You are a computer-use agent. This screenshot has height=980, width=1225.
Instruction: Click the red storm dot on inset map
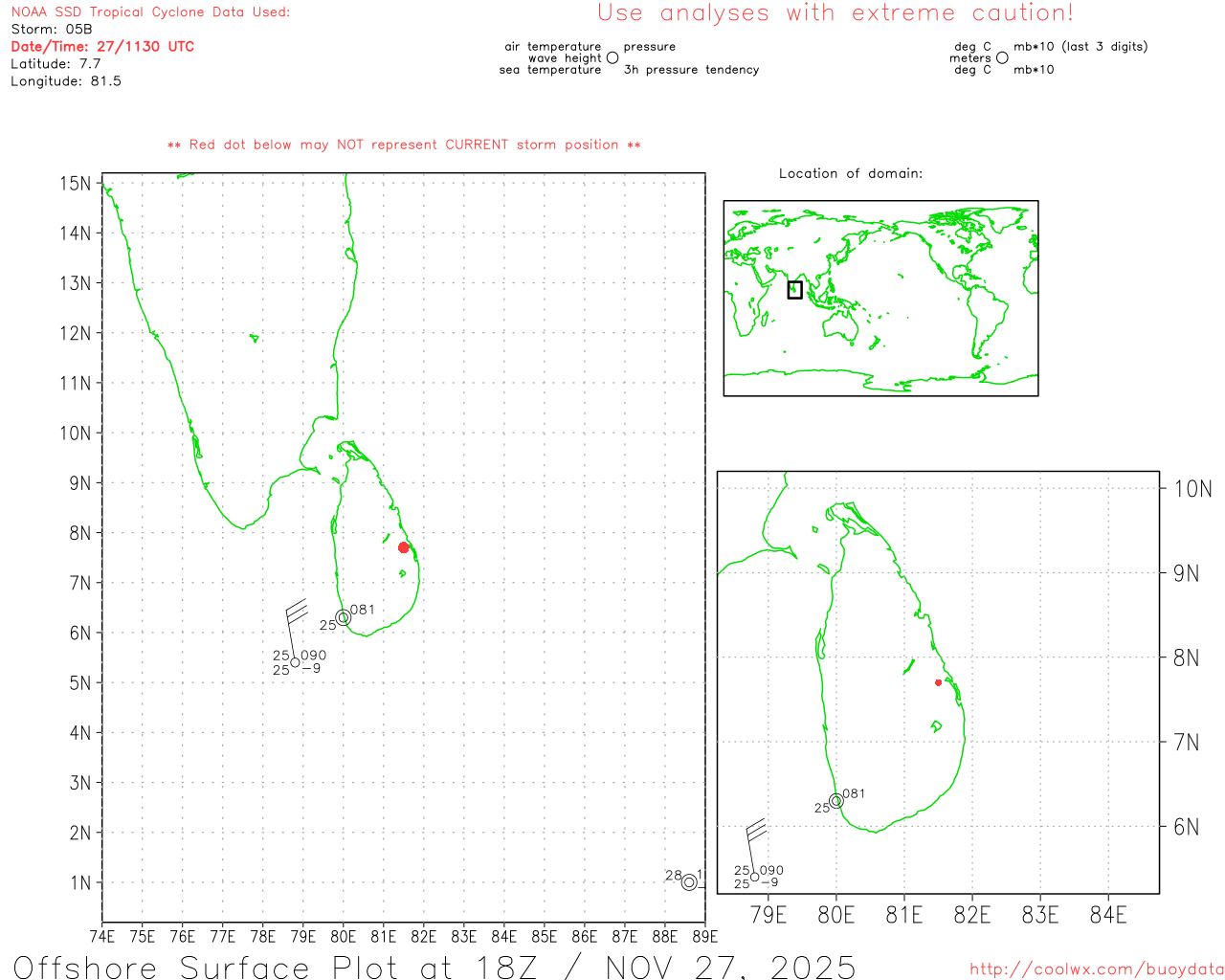pyautogui.click(x=938, y=682)
